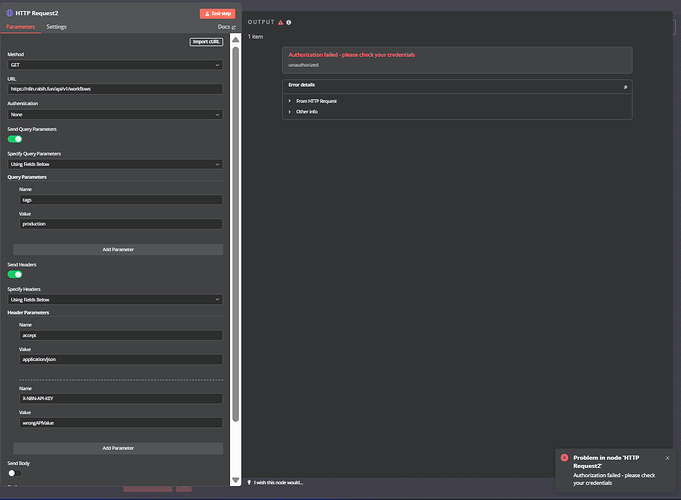Open the Authentication dropdown set to None

[115, 114]
